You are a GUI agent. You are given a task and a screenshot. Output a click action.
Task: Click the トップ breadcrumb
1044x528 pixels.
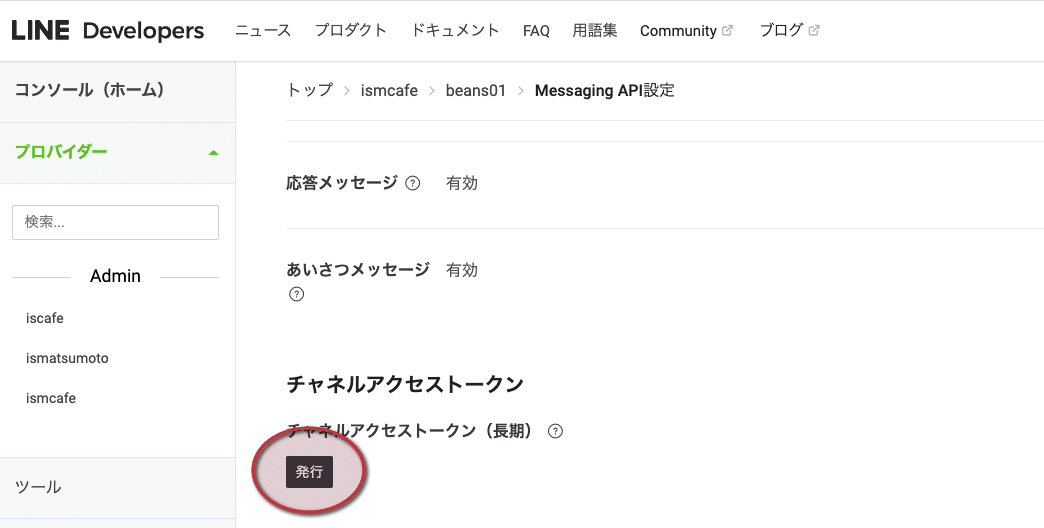pos(310,90)
